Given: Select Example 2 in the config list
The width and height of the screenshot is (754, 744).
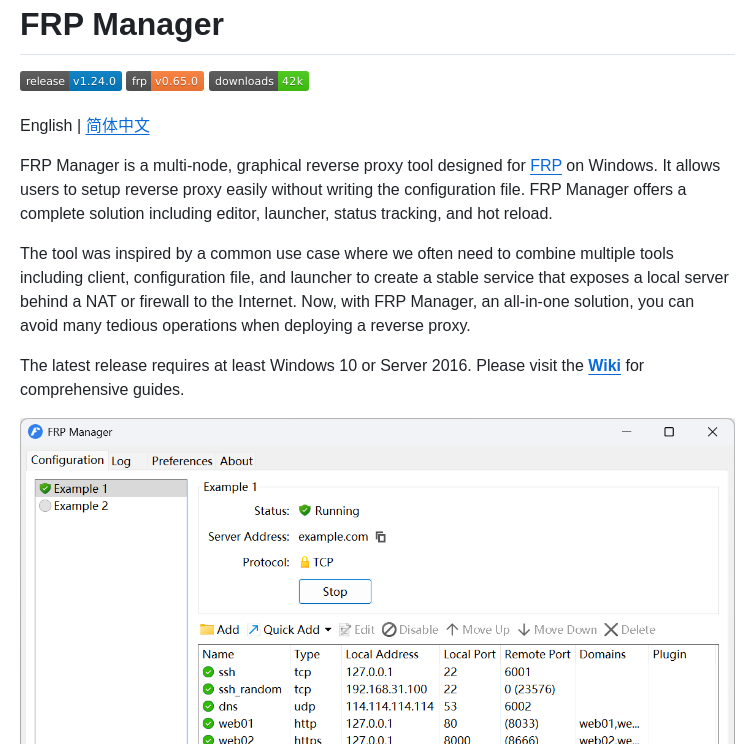Looking at the screenshot, I should coord(111,506).
